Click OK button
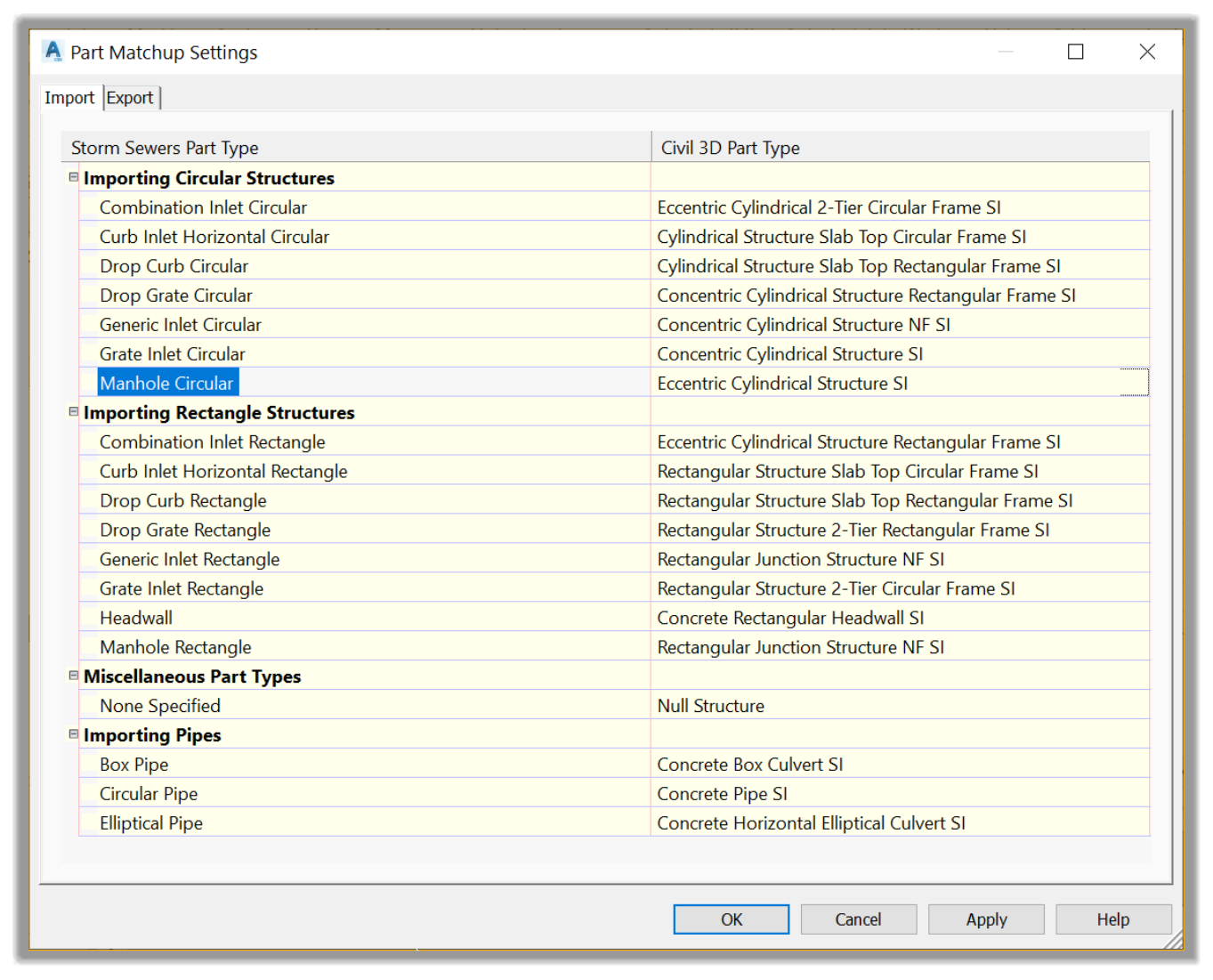Viewport: 1213px width, 980px height. (x=731, y=919)
